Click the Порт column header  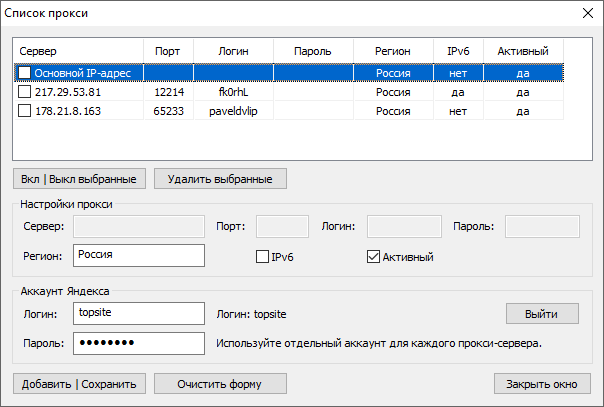tap(168, 50)
